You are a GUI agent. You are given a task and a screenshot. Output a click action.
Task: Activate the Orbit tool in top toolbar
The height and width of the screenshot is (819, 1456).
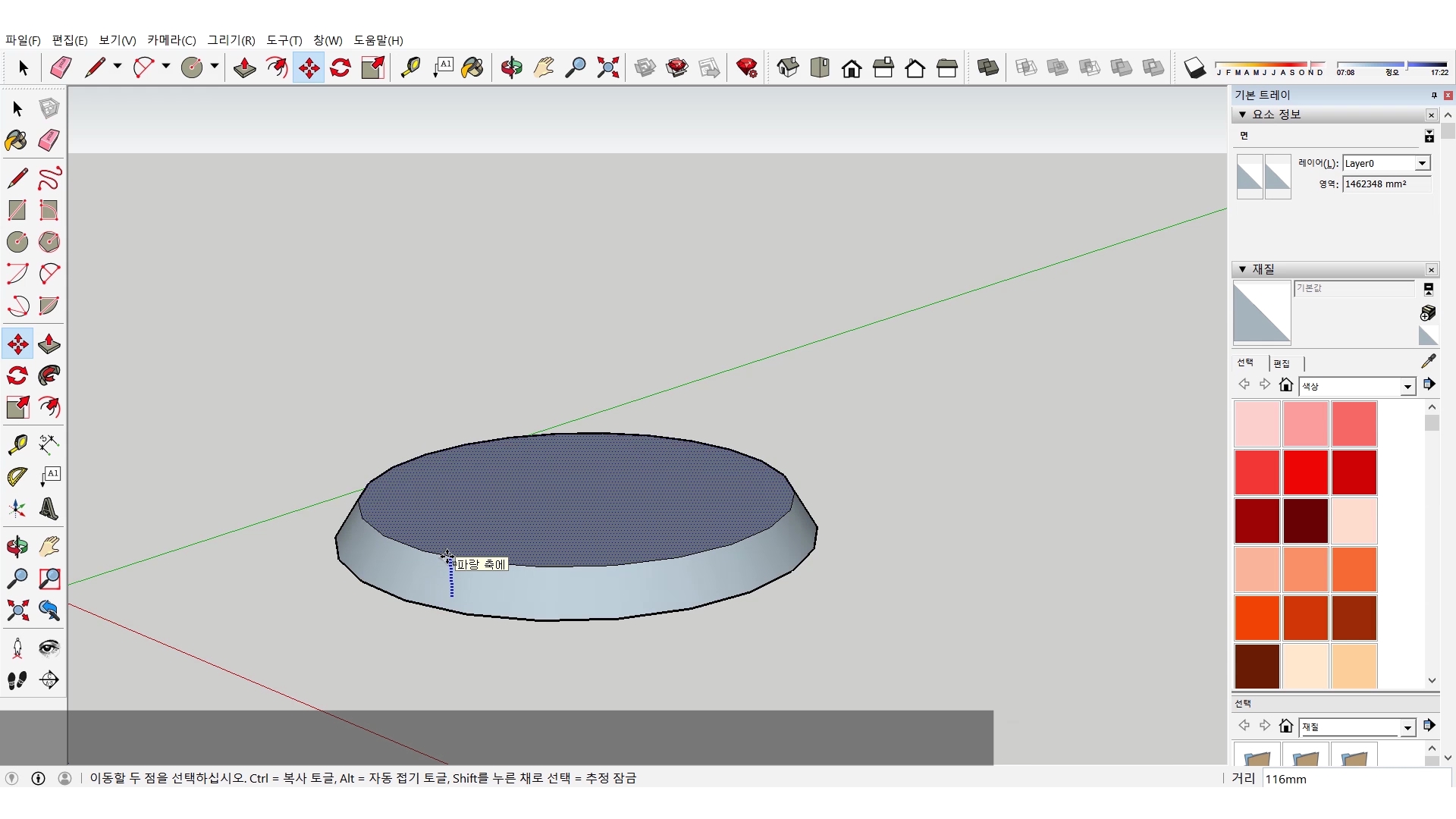coord(511,67)
